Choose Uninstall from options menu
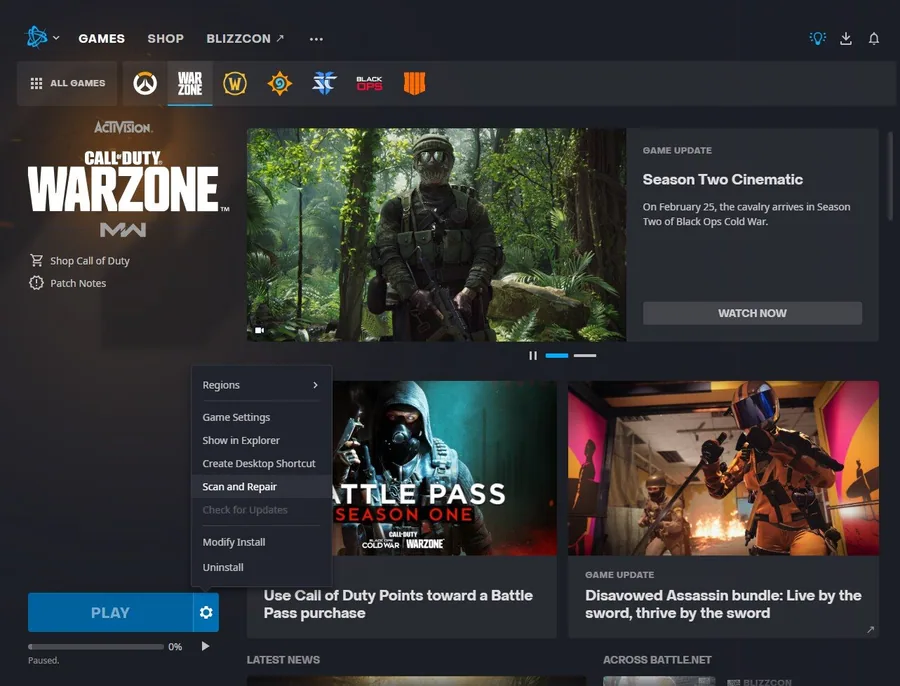 [261, 567]
